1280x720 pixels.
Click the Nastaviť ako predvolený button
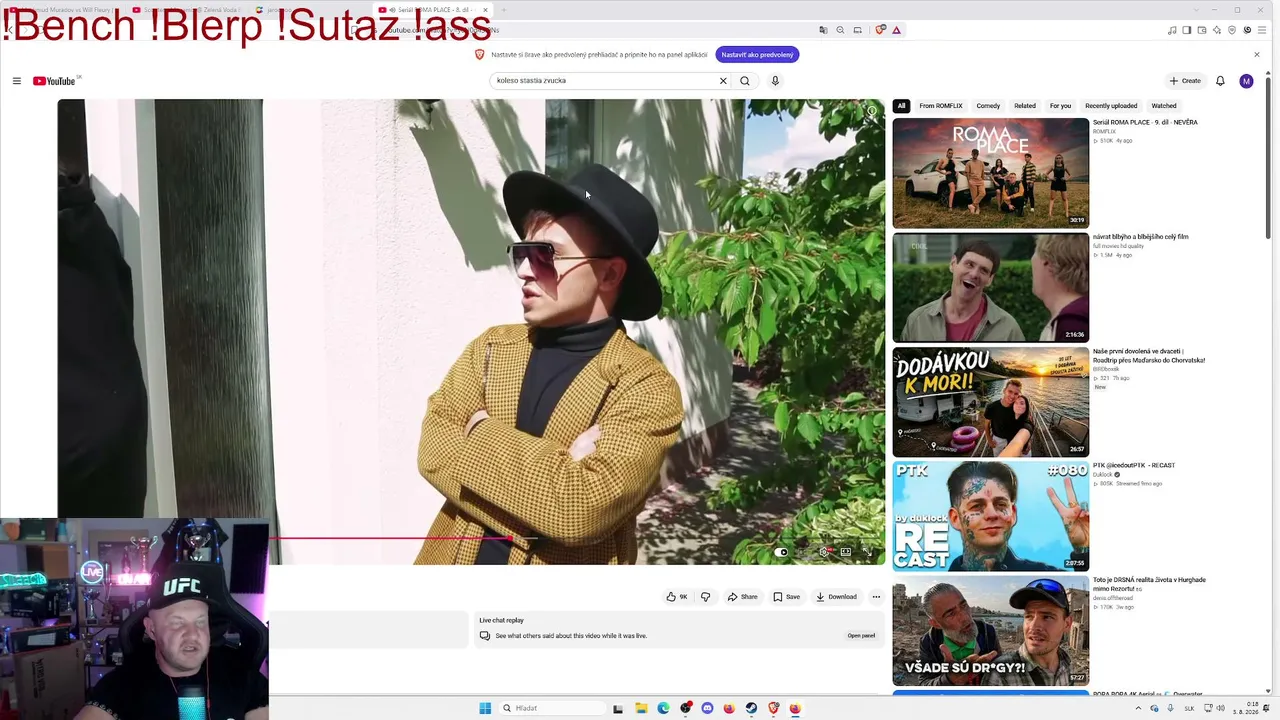(757, 55)
